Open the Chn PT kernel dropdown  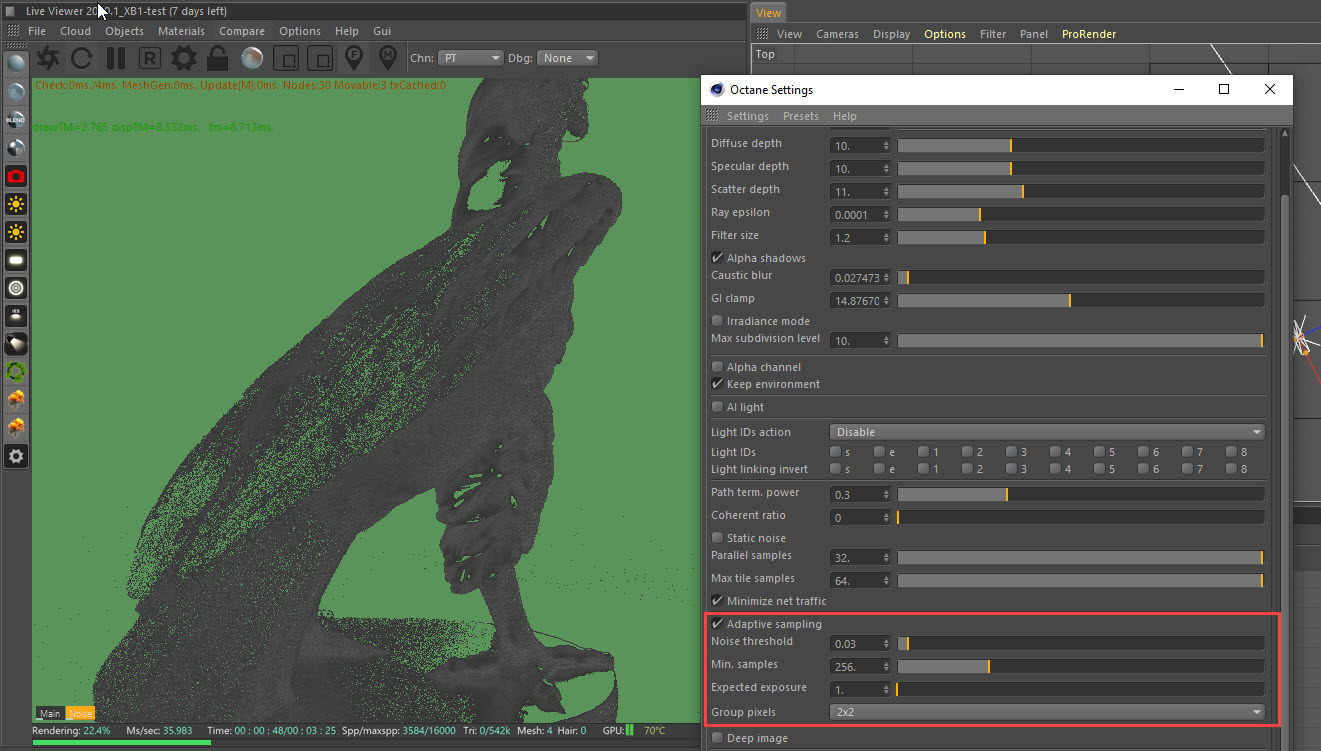(x=471, y=58)
